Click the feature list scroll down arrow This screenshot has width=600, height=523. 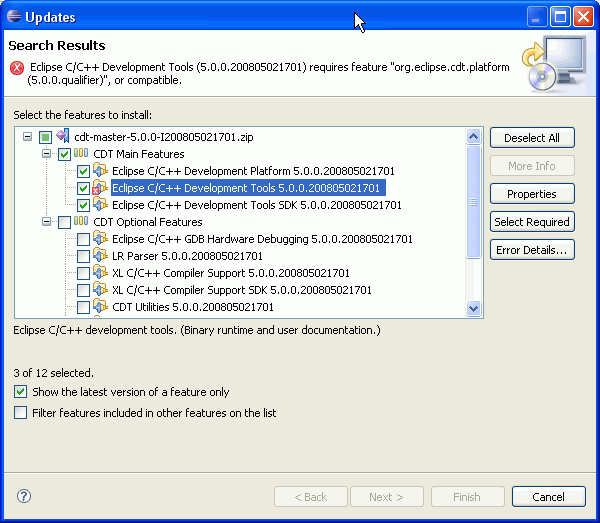pyautogui.click(x=473, y=308)
